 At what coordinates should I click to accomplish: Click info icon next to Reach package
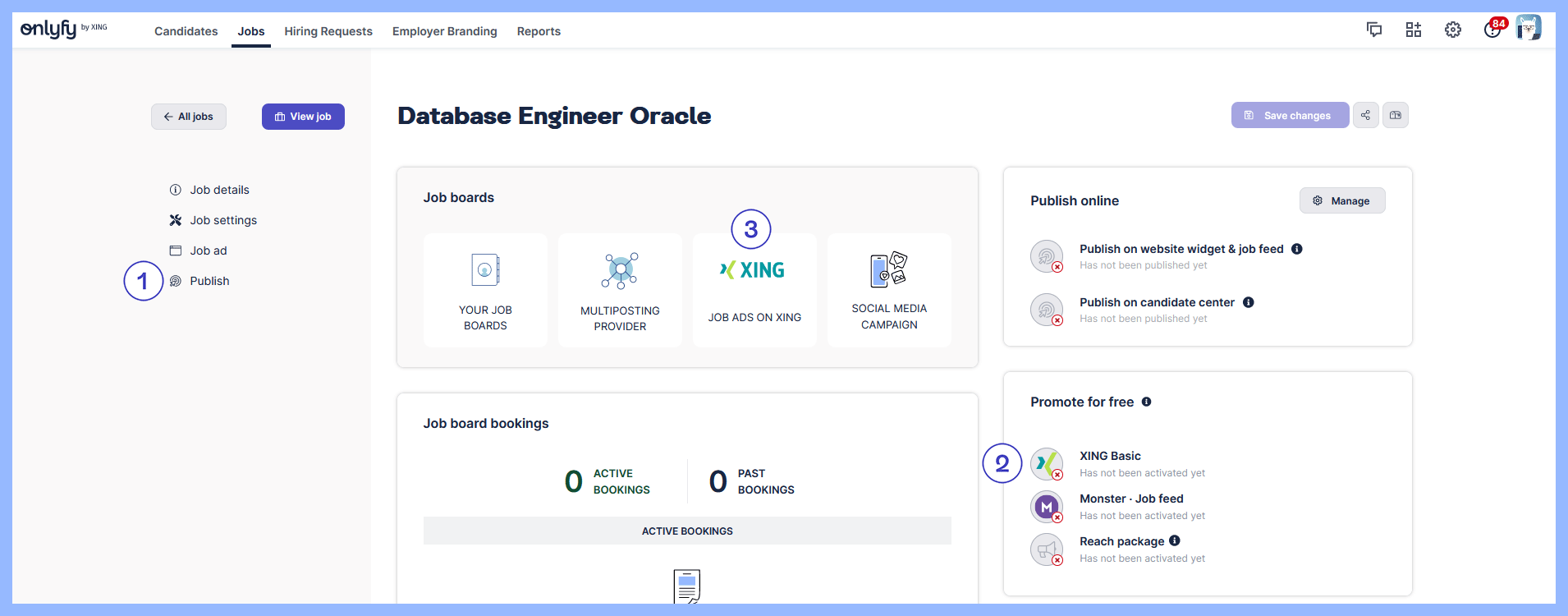(1174, 540)
